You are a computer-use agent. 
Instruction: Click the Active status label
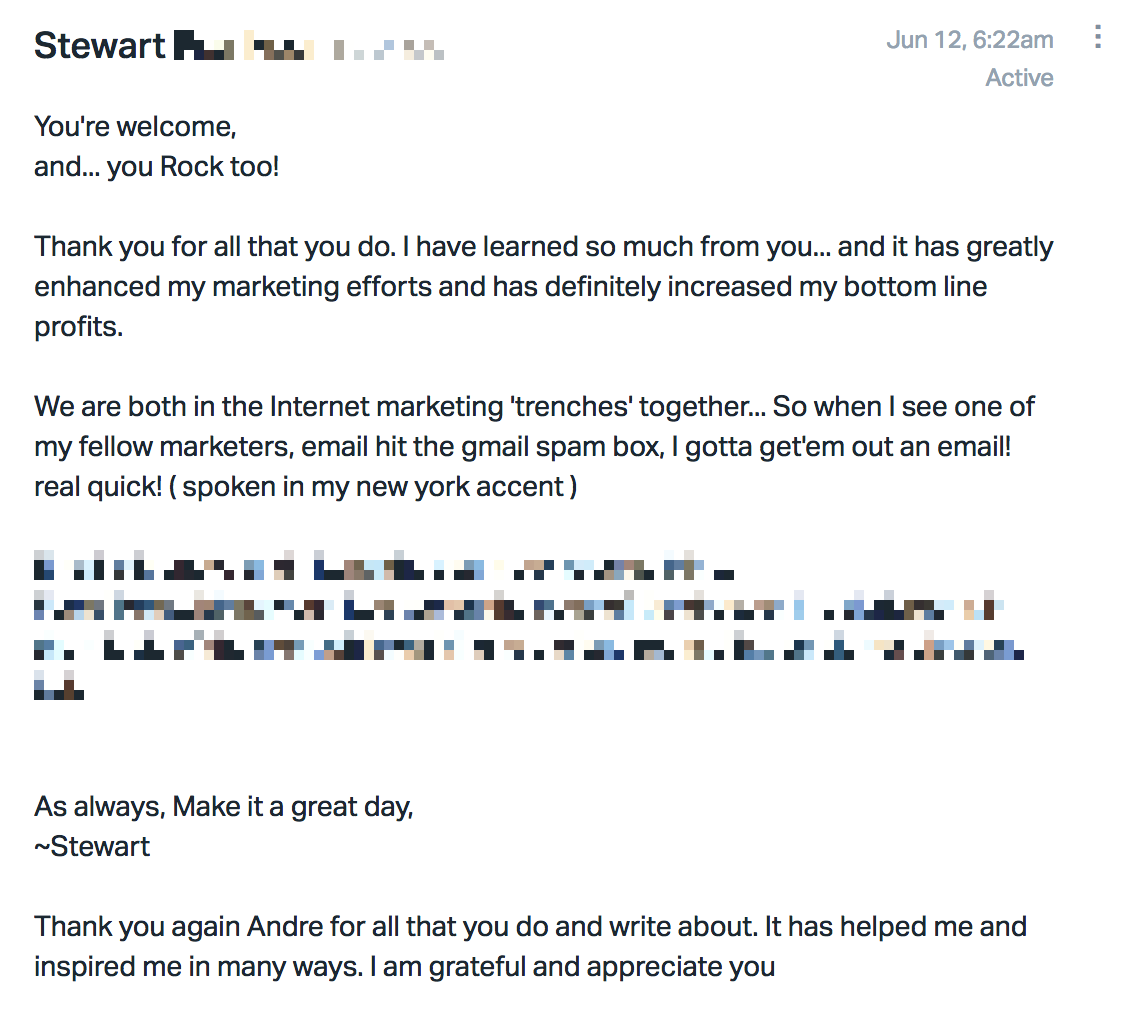pyautogui.click(x=1019, y=78)
